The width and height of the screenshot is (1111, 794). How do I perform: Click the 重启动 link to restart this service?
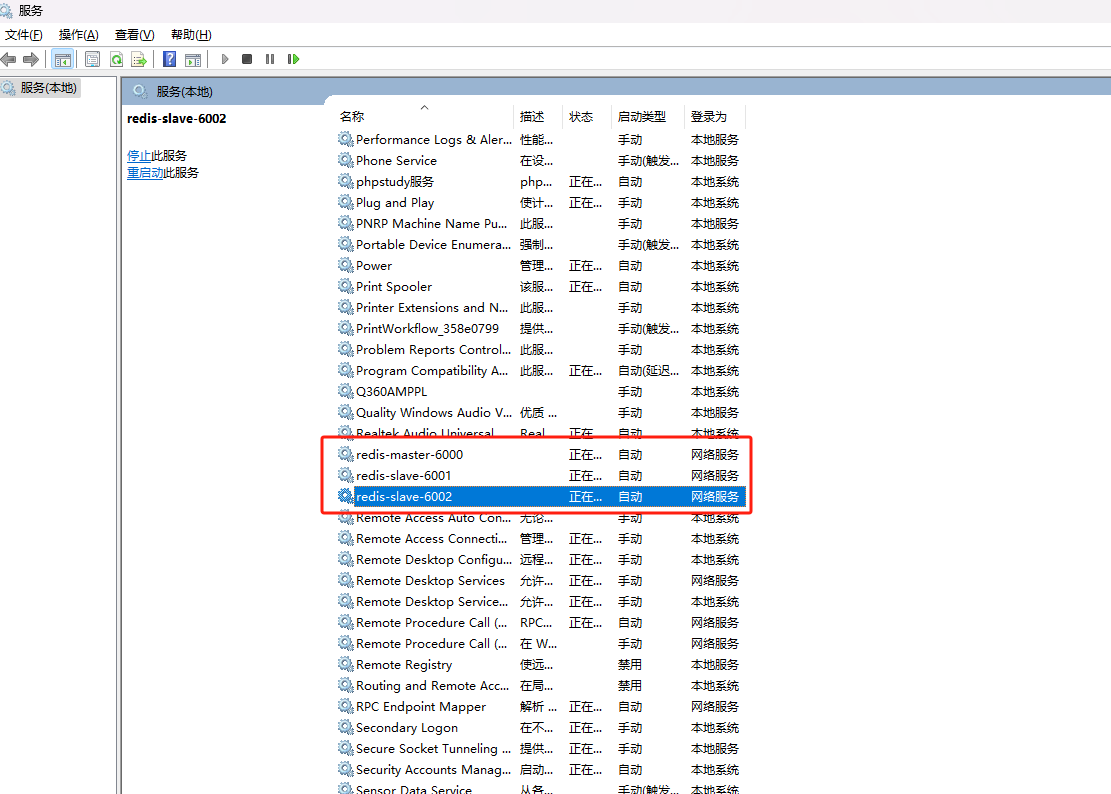click(145, 173)
